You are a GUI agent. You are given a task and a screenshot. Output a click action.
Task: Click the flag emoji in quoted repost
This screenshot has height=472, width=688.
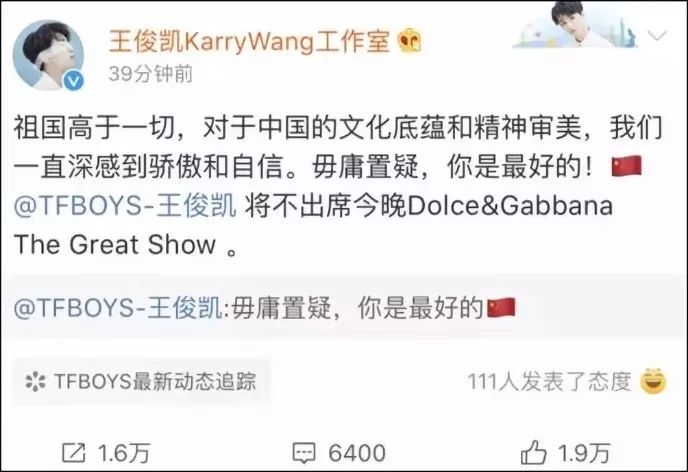502,307
